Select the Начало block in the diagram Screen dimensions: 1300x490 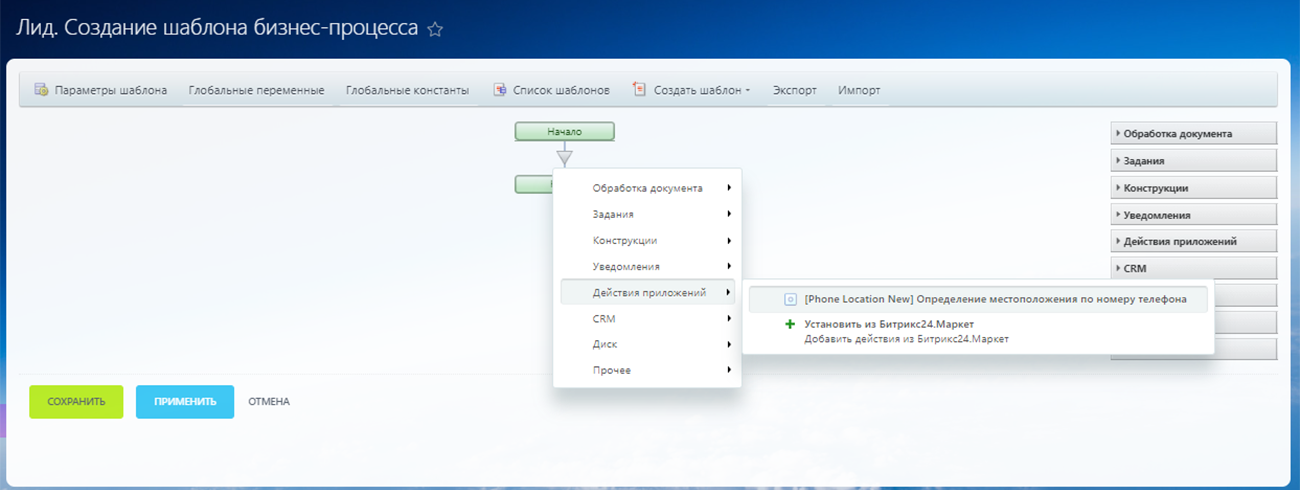click(564, 131)
